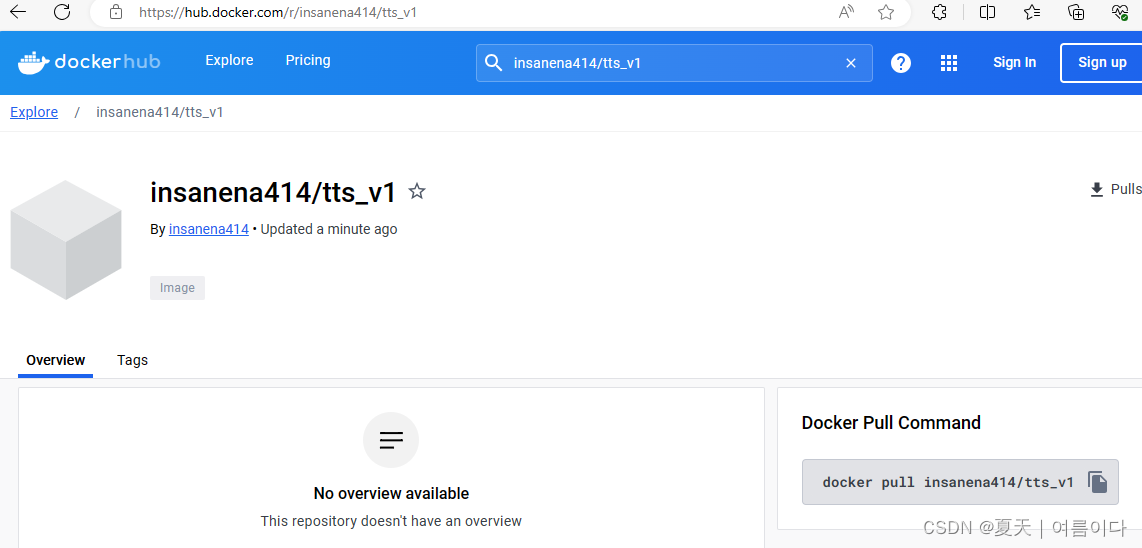Open browser Extensions puzzle icon
The image size is (1142, 548).
click(940, 12)
